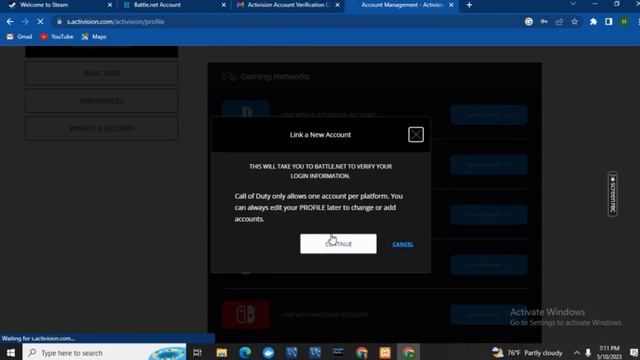Select the Account Management tab

tap(402, 5)
